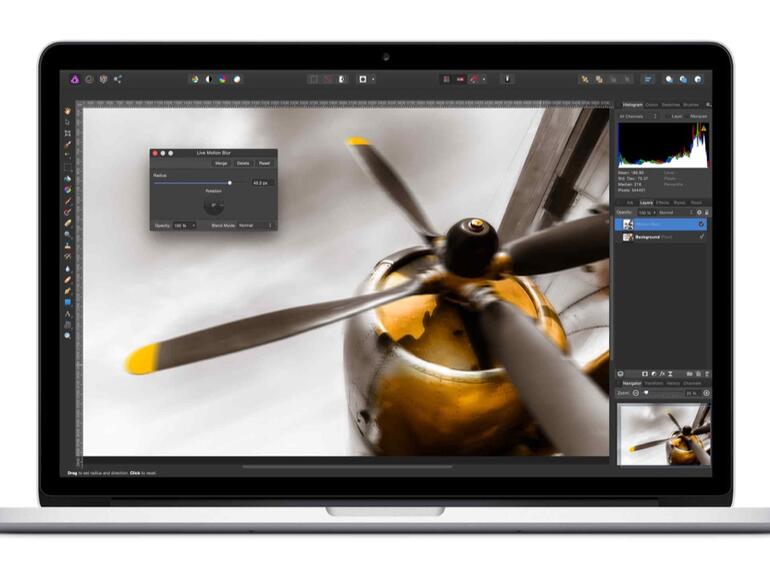This screenshot has height=578, width=770.
Task: Open the Quick Mask options arrow
Action: tap(373, 79)
